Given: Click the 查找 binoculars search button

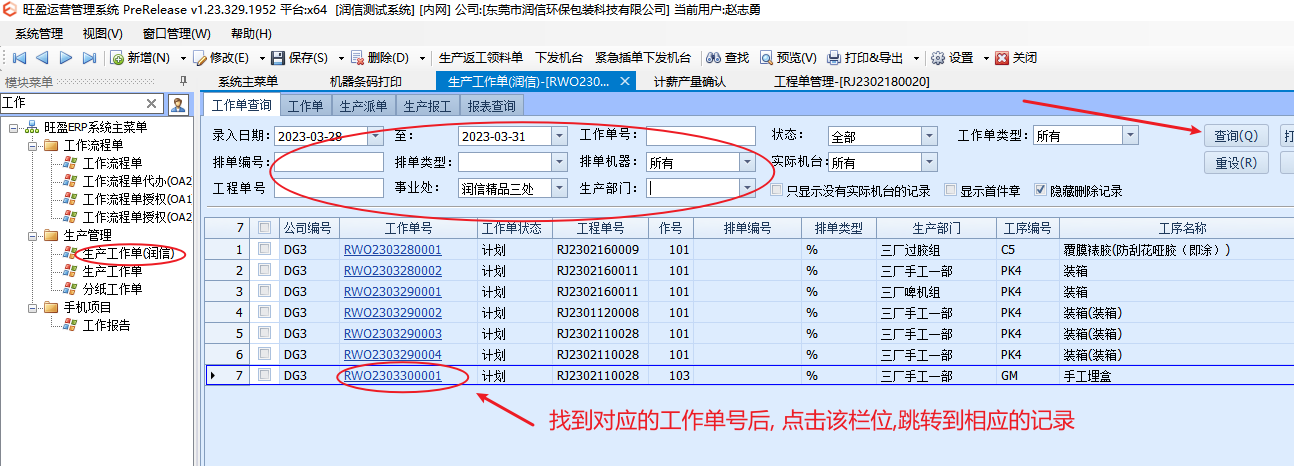Looking at the screenshot, I should point(727,58).
